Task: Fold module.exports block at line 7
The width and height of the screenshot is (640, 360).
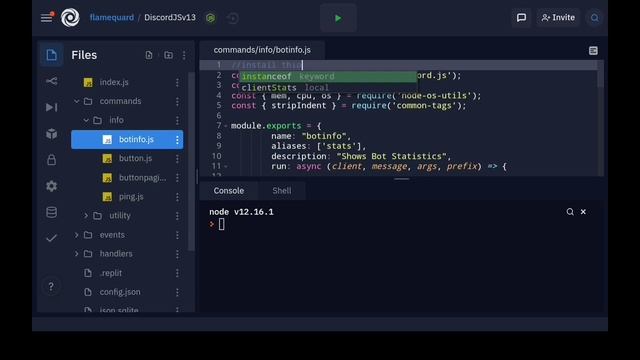Action: pos(225,126)
